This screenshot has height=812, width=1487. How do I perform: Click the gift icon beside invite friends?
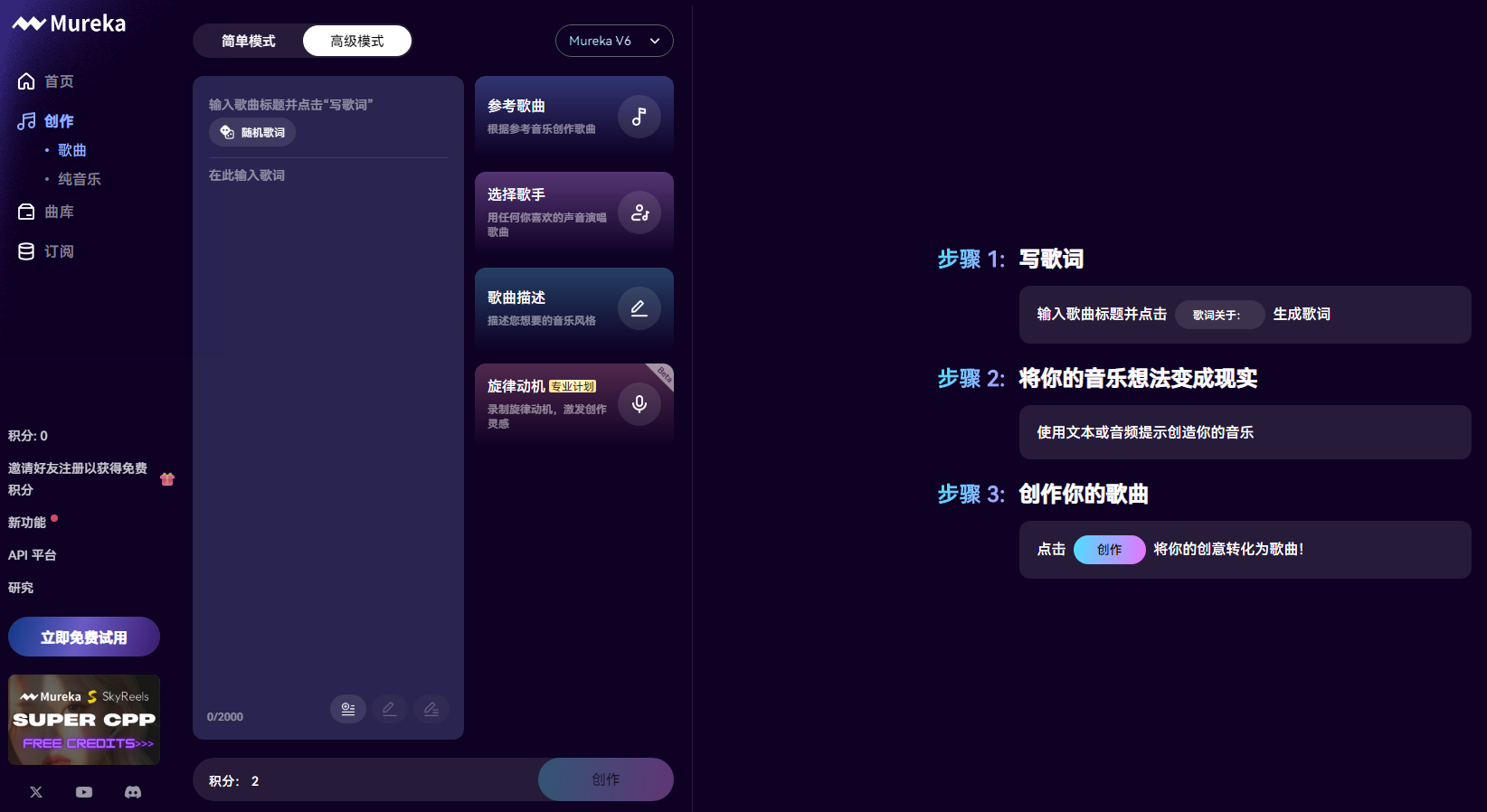tap(167, 479)
